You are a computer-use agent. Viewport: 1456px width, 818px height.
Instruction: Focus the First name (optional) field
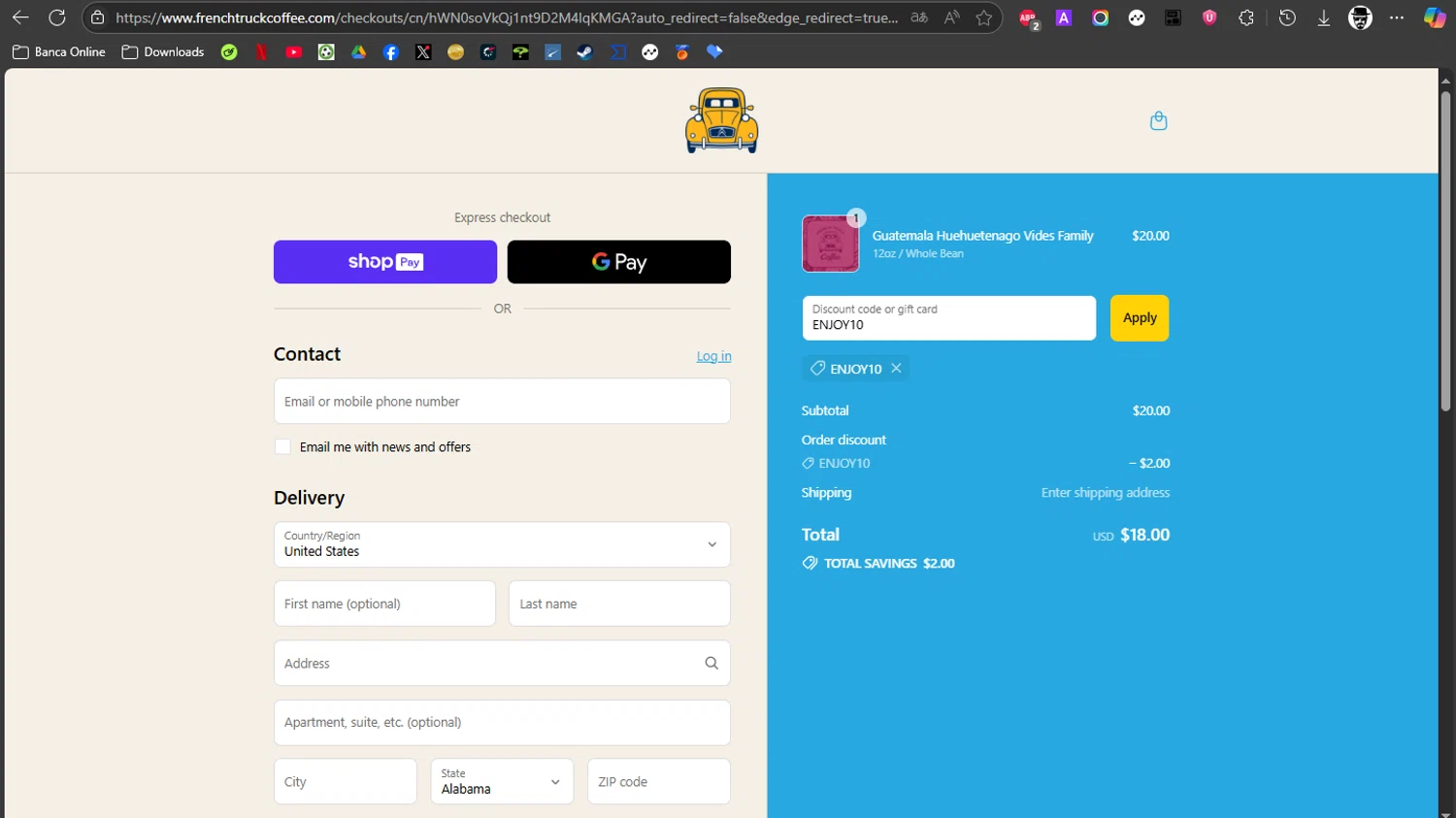[384, 604]
